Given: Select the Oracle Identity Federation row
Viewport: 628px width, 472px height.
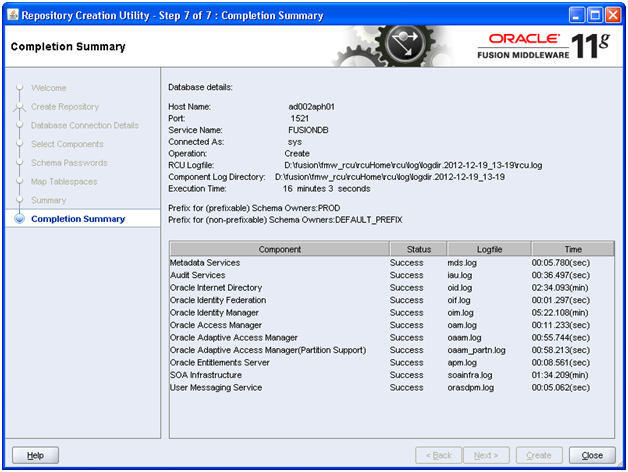Looking at the screenshot, I should click(x=392, y=300).
